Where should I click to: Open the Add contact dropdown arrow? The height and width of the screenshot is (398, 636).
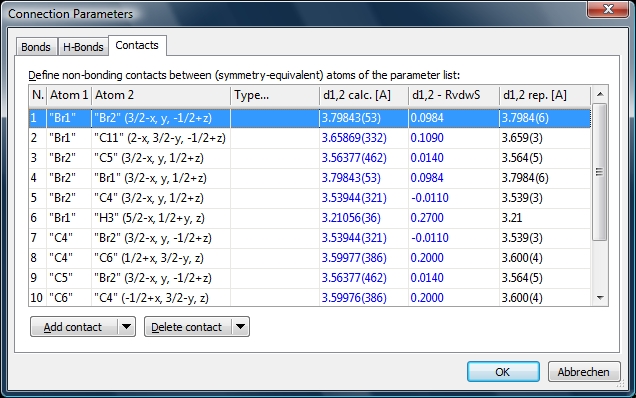point(127,327)
